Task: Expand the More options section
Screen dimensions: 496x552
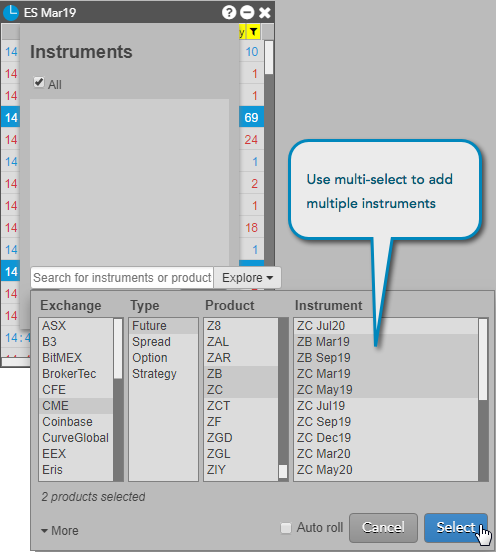Action: pyautogui.click(x=60, y=531)
